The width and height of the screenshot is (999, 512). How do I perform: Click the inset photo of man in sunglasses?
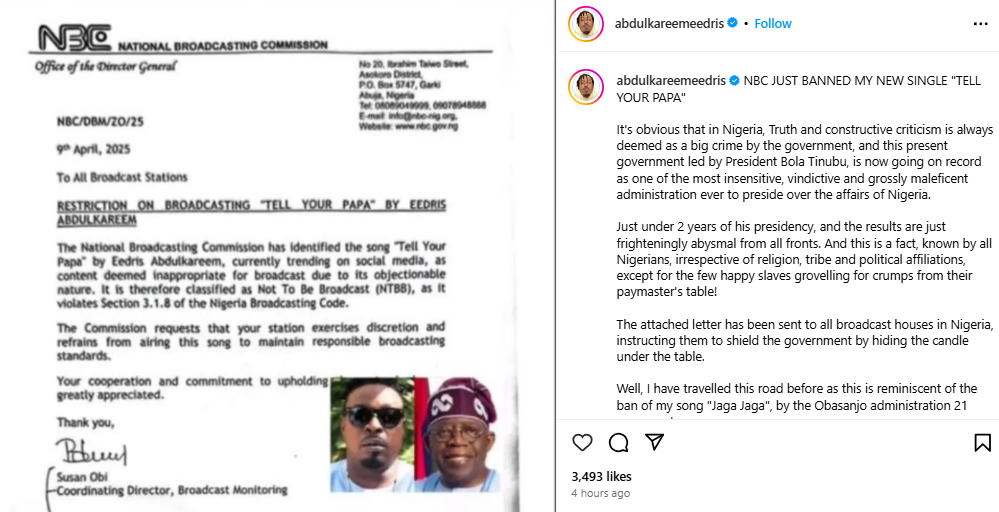tap(372, 434)
